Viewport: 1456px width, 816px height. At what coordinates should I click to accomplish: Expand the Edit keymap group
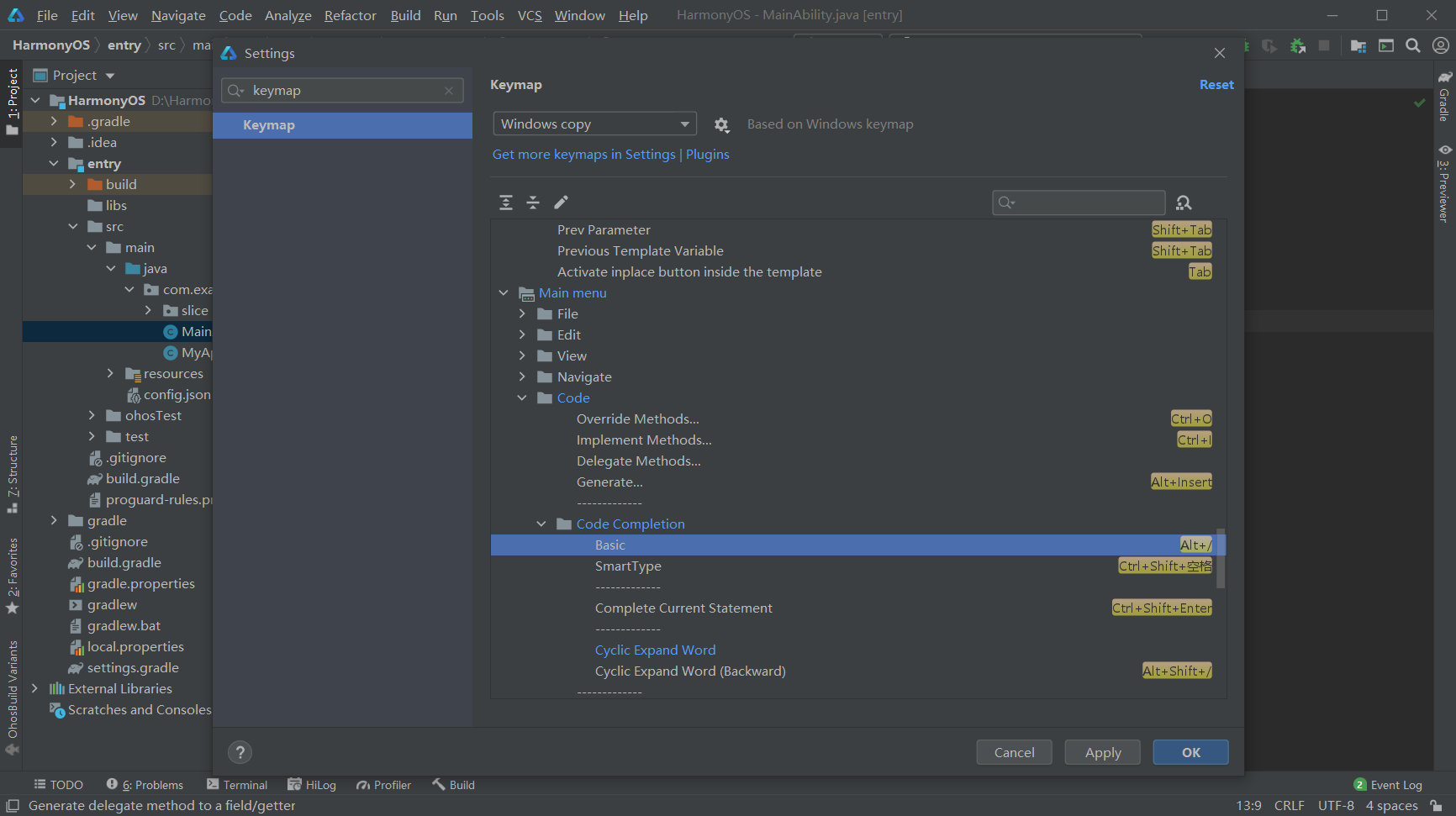pos(522,335)
